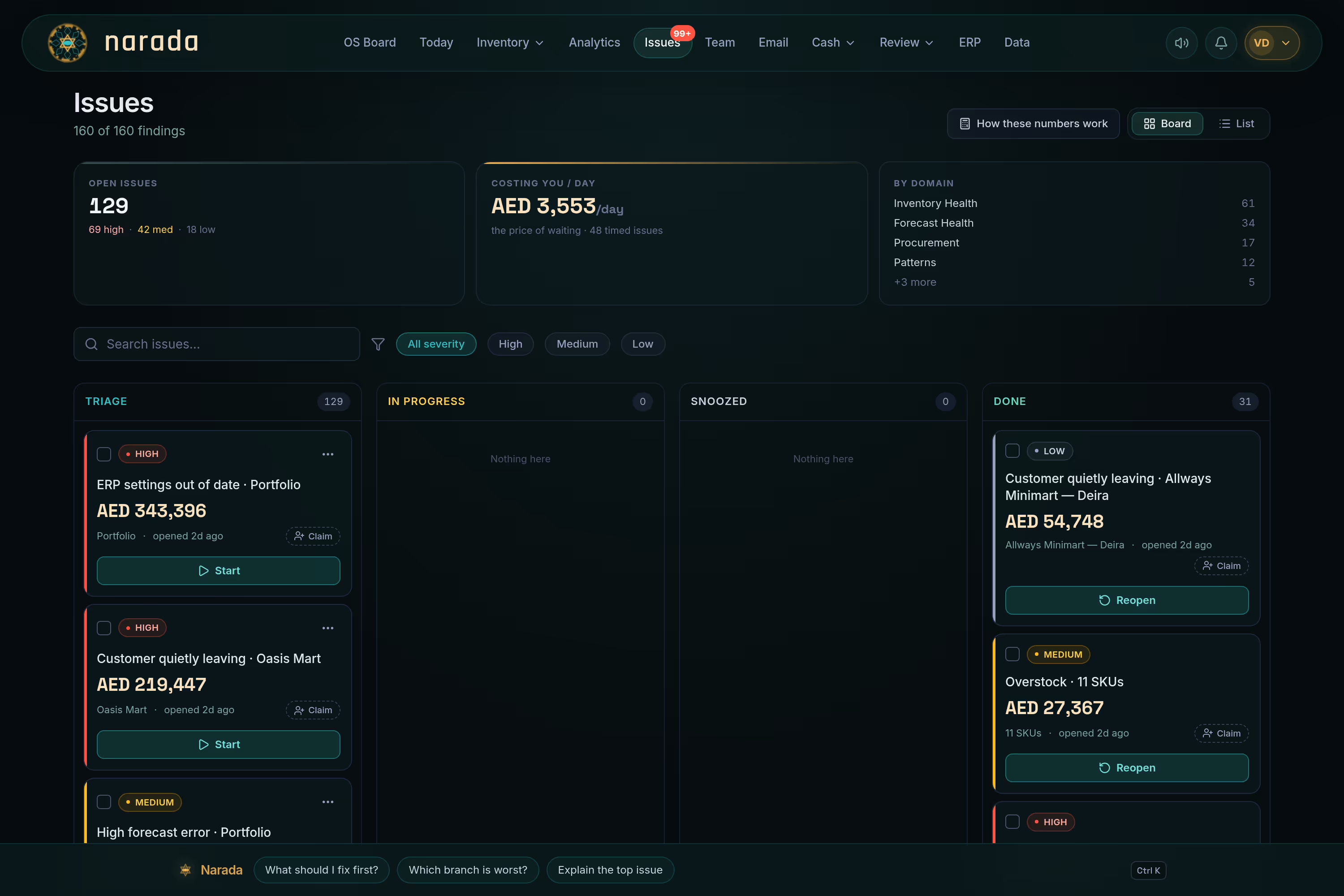Open How these numbers work
This screenshot has height=896, width=1344.
(x=1033, y=124)
